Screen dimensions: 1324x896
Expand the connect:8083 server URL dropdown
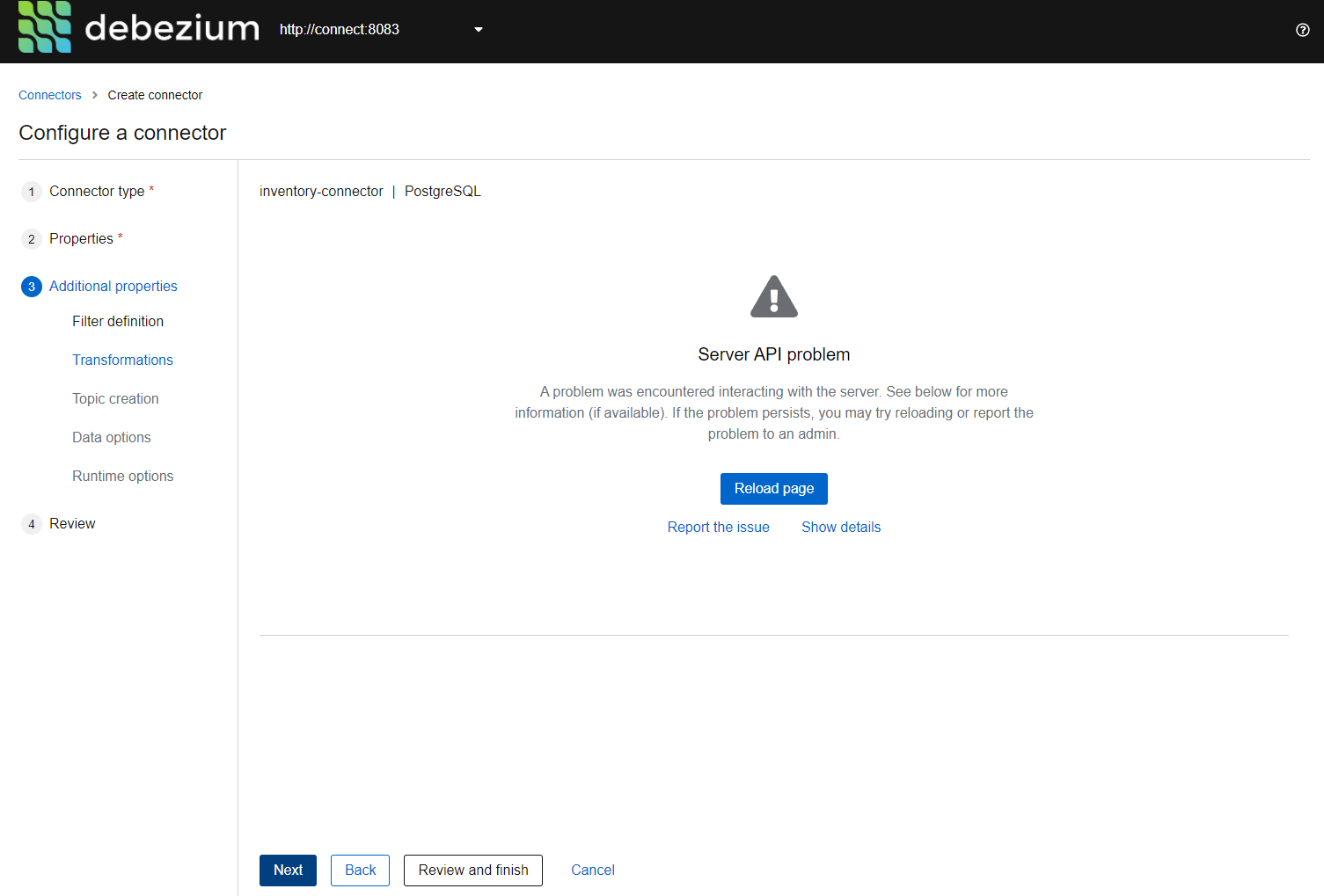[x=478, y=29]
